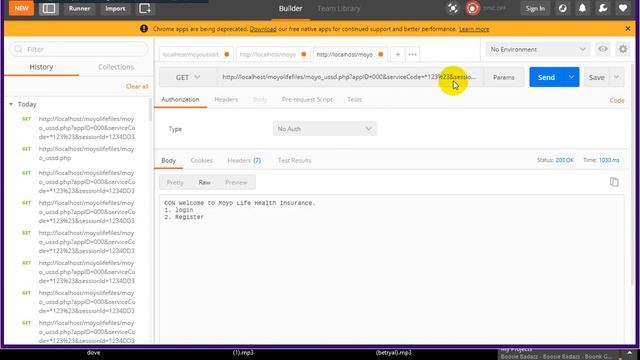Click the environment quick look eye icon

(x=602, y=49)
